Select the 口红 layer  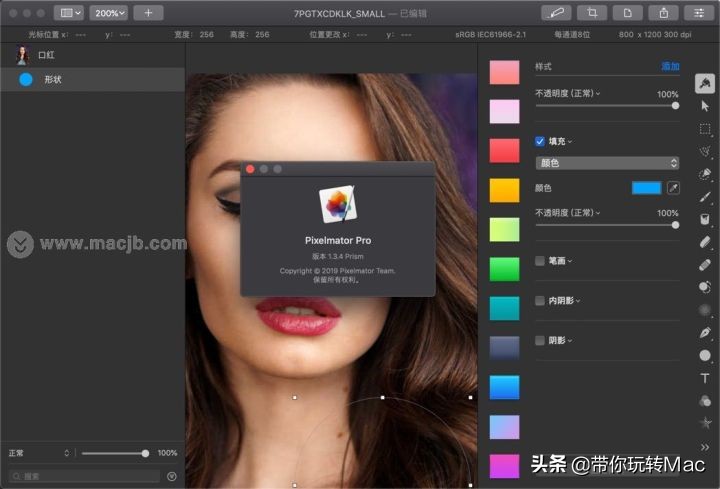coord(93,56)
